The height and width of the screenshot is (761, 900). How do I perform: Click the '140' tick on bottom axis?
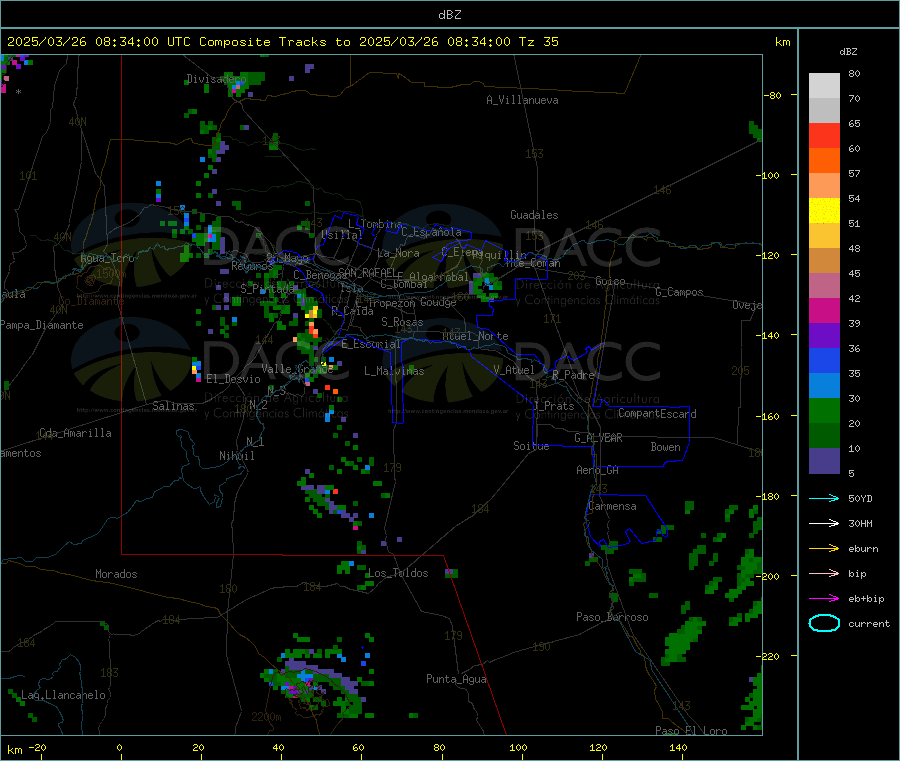tap(678, 747)
